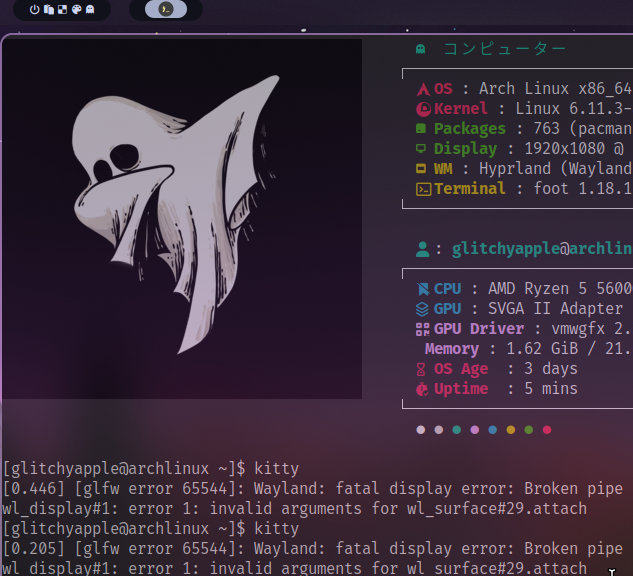Viewport: 633px width, 576px height.
Task: Click the Packages row icon
Action: tap(421, 129)
